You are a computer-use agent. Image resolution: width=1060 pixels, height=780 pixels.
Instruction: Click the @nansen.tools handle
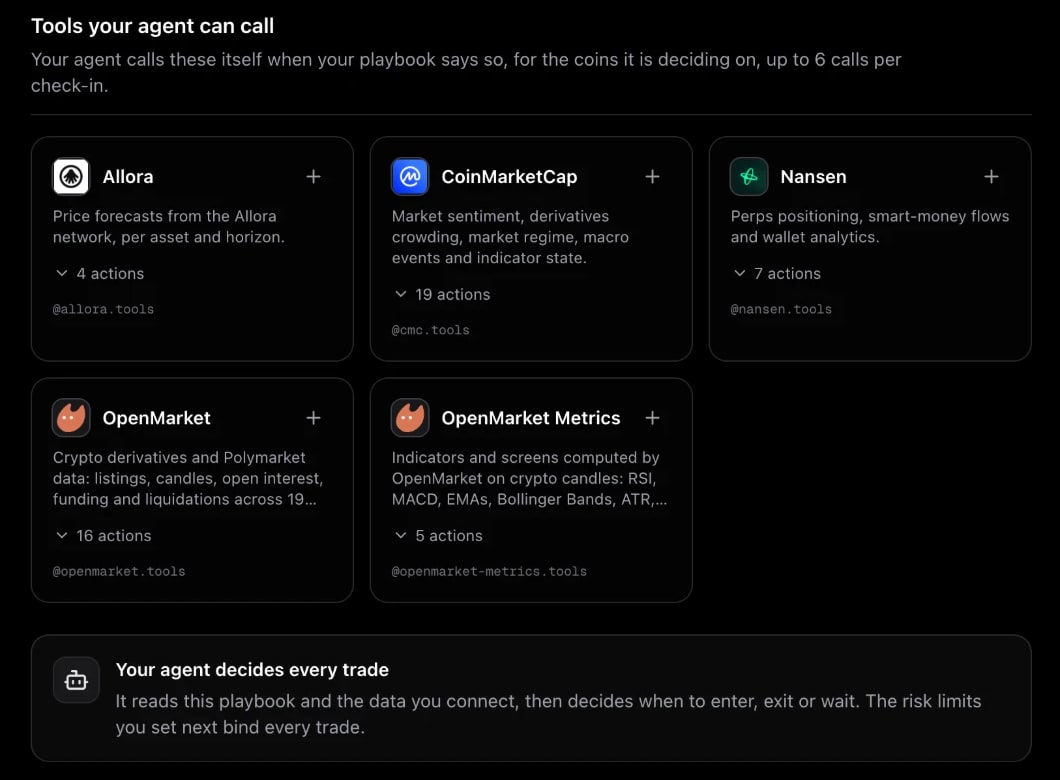click(781, 309)
